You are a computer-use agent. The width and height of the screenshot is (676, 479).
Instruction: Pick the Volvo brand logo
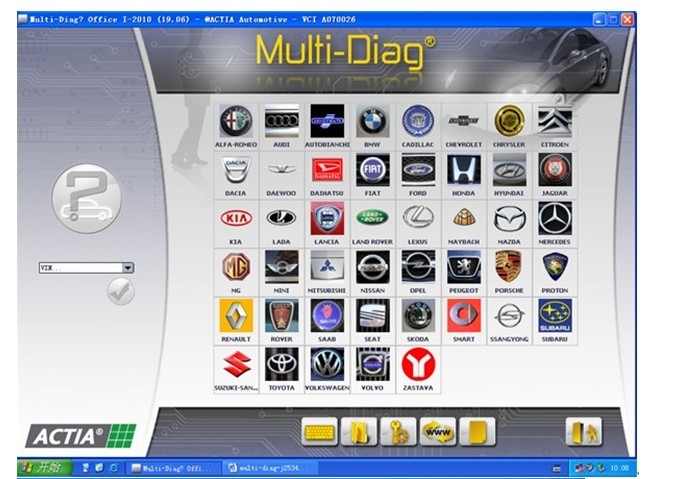point(372,365)
